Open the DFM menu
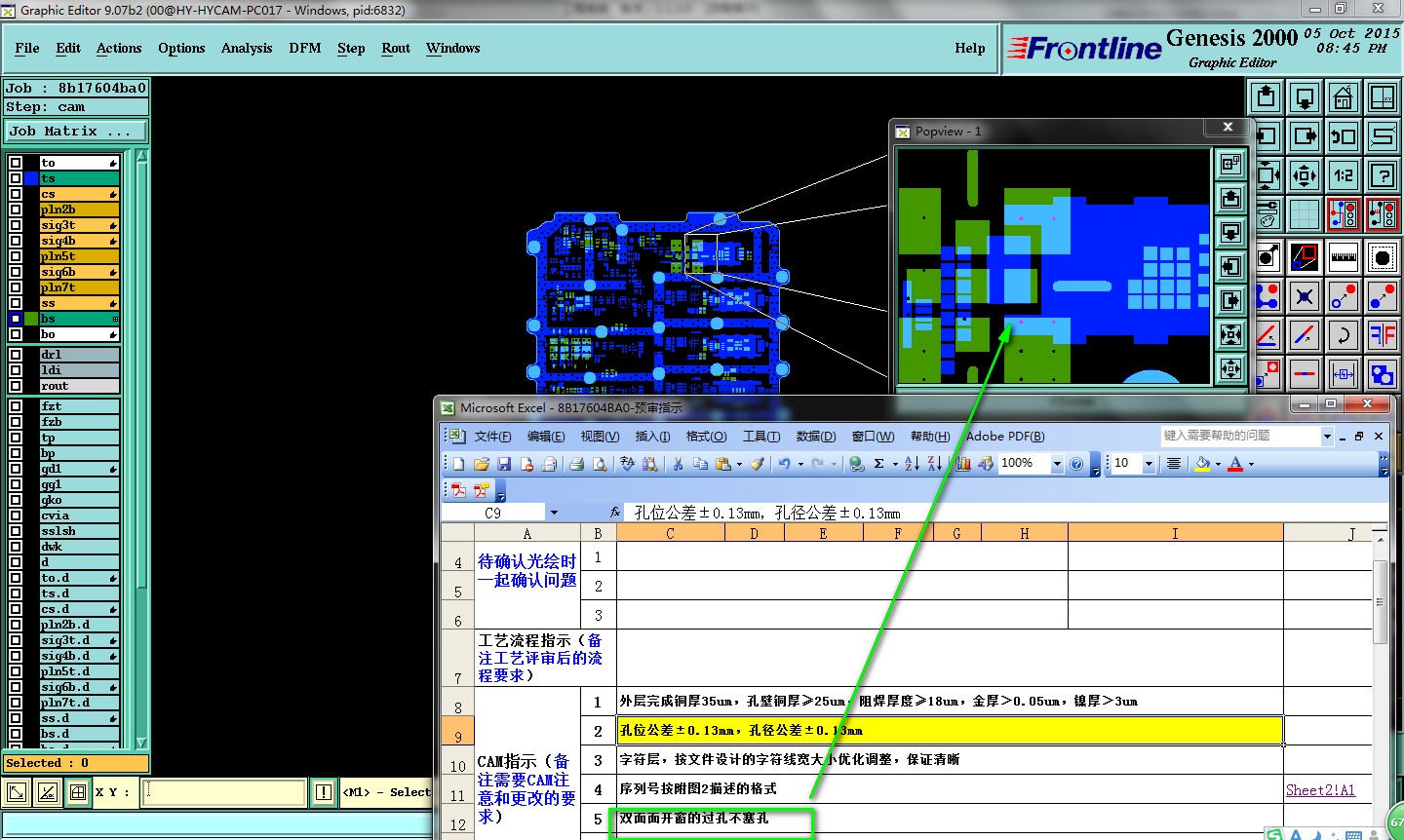 (305, 48)
